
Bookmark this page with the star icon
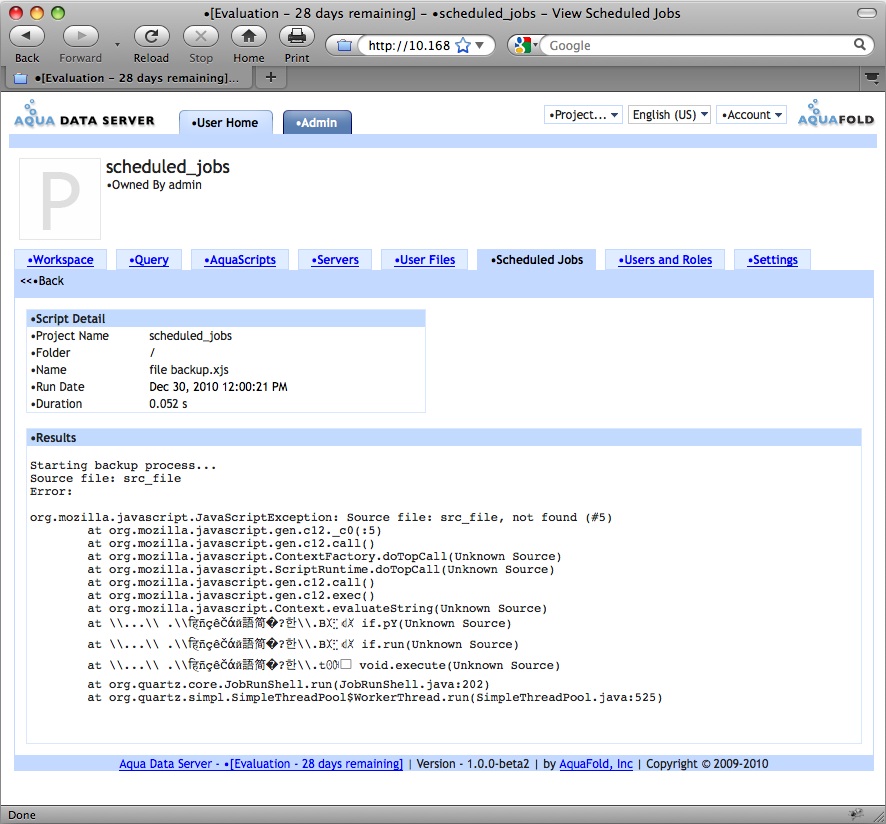pos(463,45)
